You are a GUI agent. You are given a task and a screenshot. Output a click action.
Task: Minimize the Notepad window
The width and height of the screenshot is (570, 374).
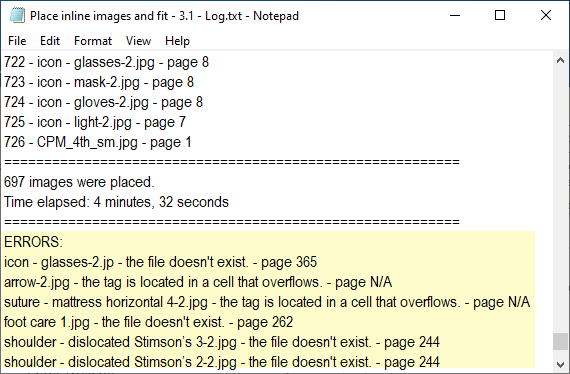[455, 16]
